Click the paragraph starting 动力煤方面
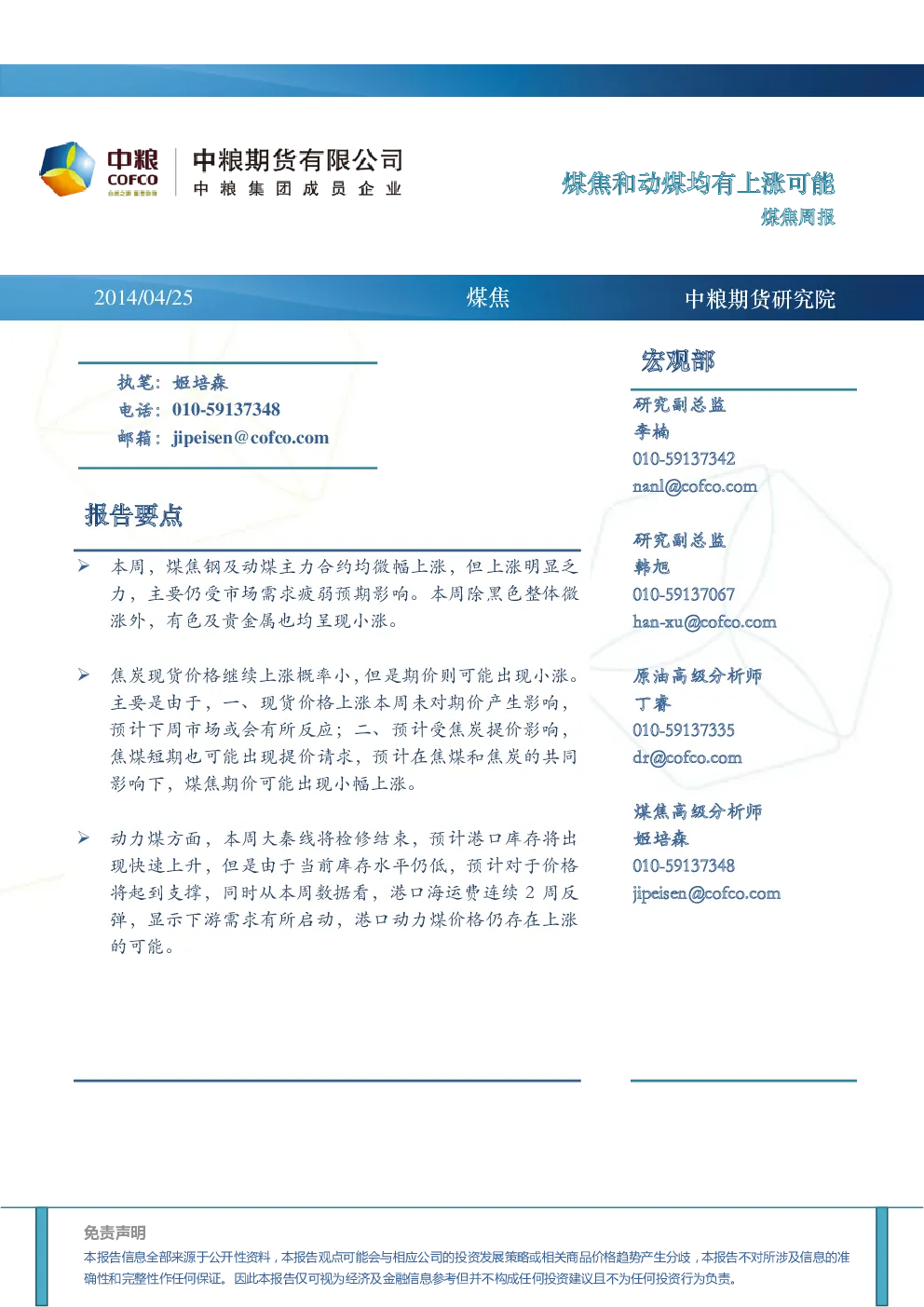The width and height of the screenshot is (924, 1307). (345, 892)
